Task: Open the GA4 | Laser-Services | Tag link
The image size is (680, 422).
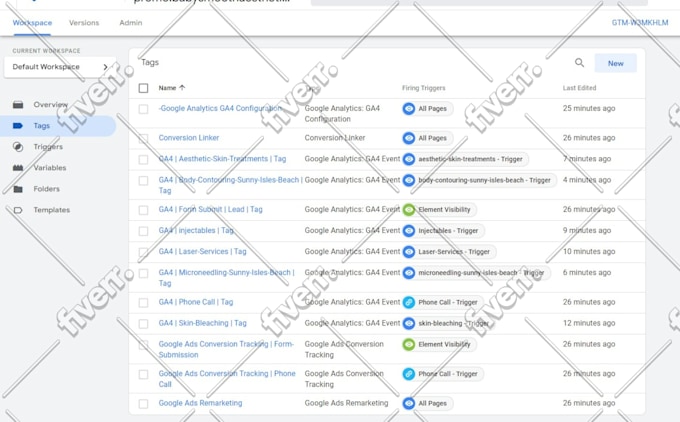Action: click(x=203, y=251)
